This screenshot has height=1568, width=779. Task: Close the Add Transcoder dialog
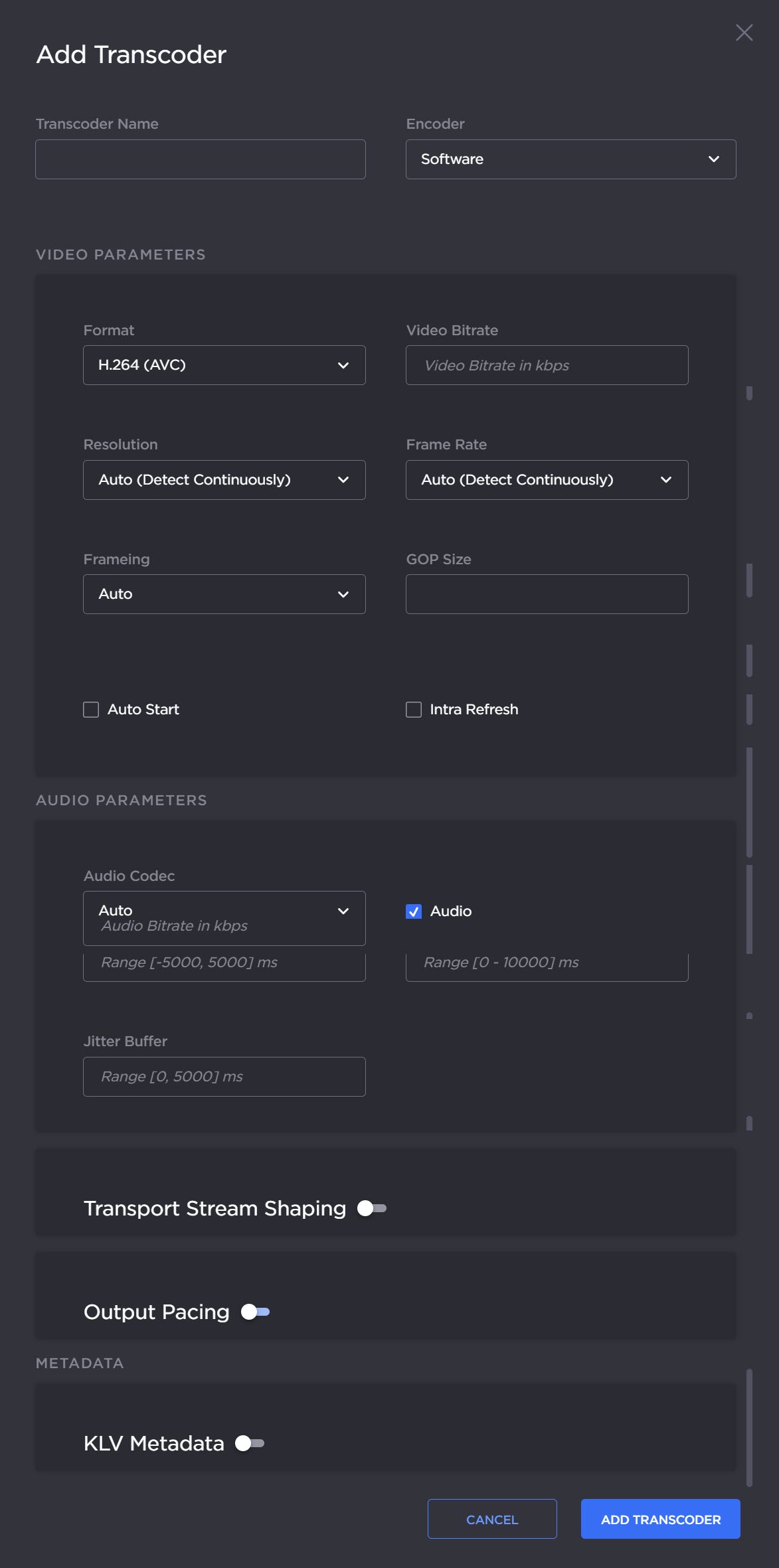point(744,33)
